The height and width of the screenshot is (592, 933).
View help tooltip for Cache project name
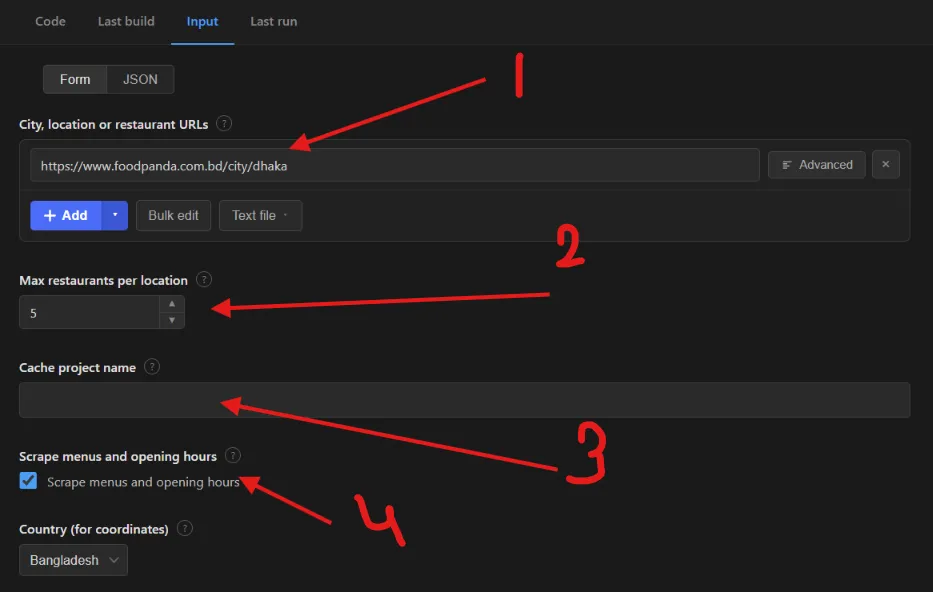pyautogui.click(x=152, y=367)
